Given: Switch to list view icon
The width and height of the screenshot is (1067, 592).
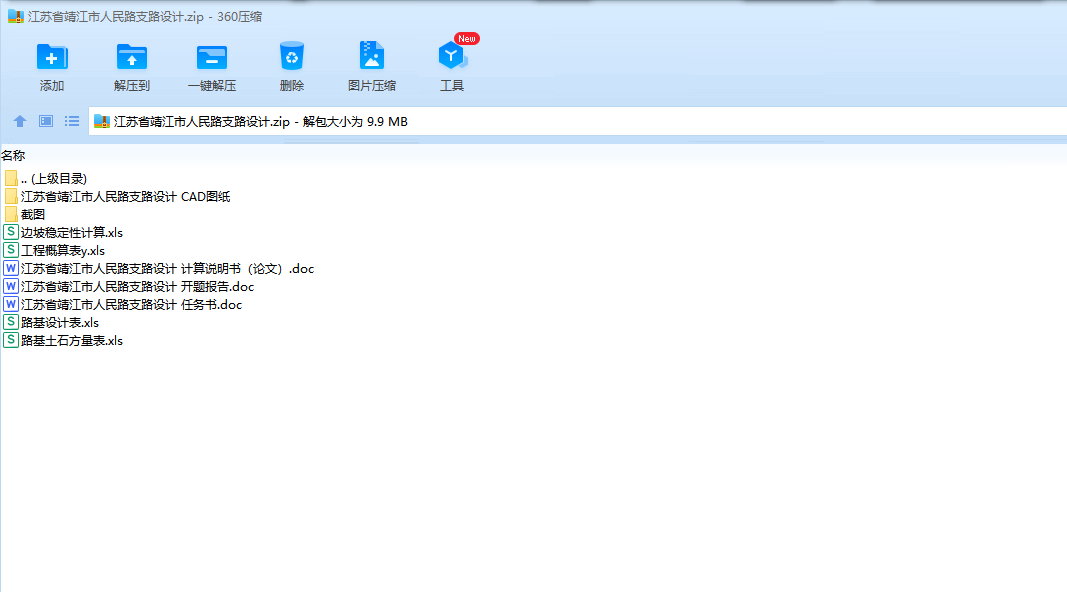Looking at the screenshot, I should pyautogui.click(x=71, y=121).
